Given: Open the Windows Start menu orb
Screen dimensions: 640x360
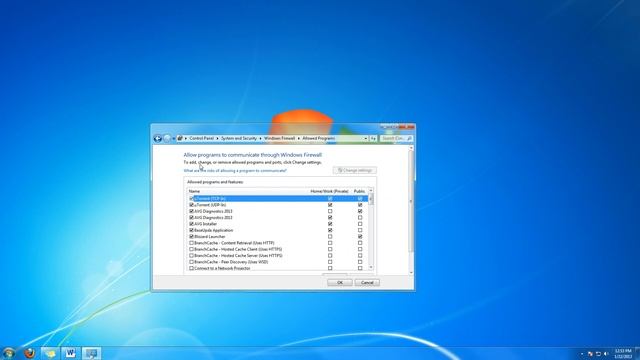Looking at the screenshot, I should pyautogui.click(x=9, y=353).
